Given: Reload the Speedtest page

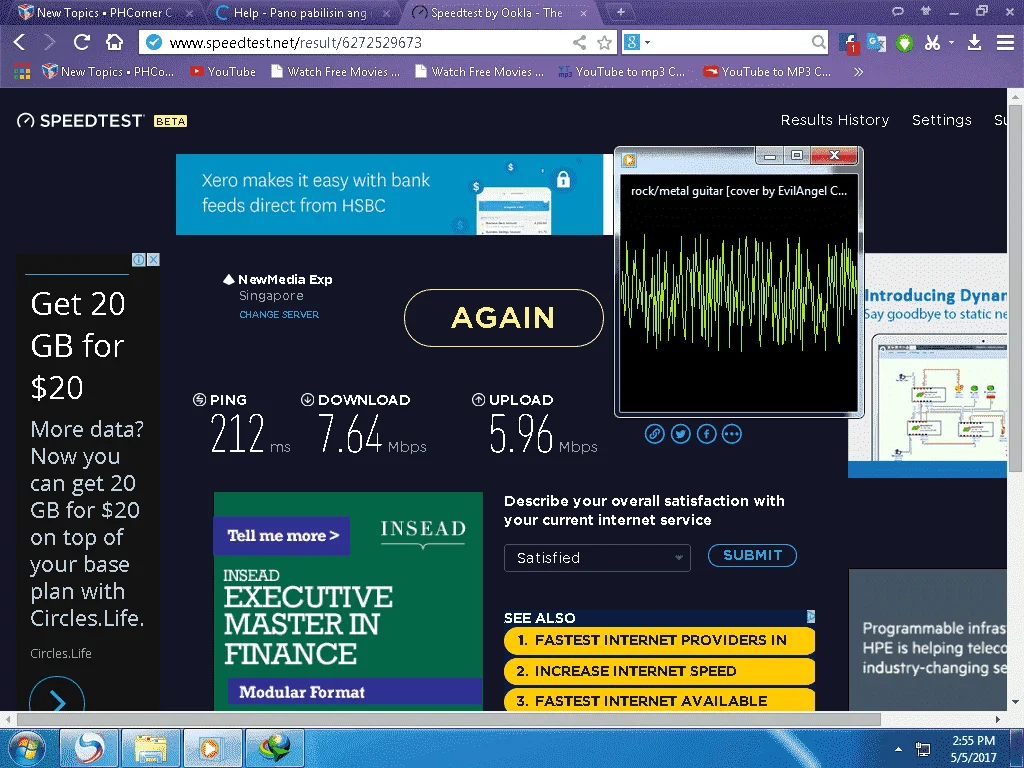Looking at the screenshot, I should point(82,42).
